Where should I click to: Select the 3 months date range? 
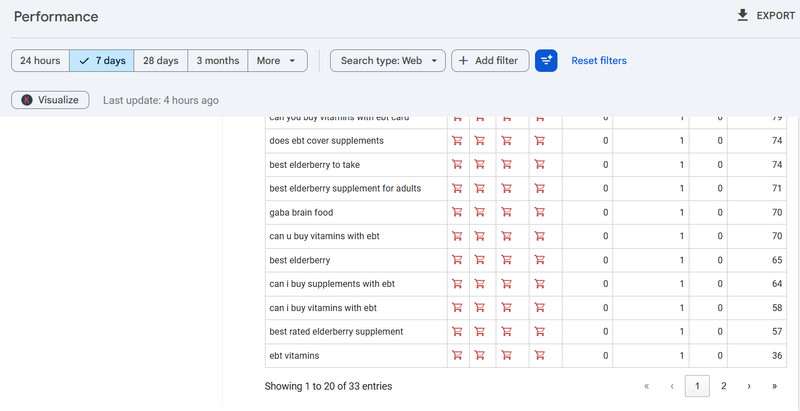coord(218,61)
